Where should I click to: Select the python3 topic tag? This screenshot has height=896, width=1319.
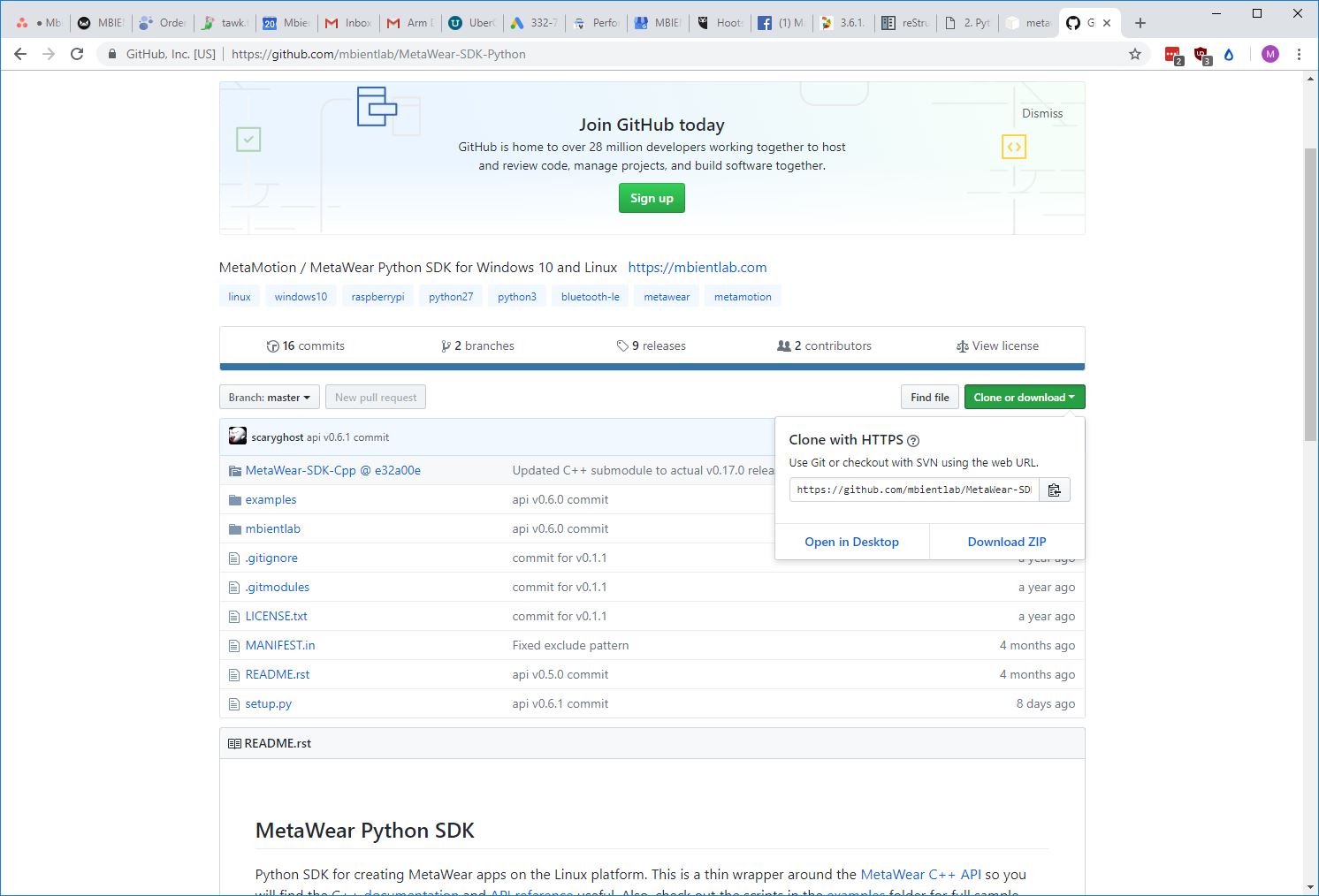(517, 297)
